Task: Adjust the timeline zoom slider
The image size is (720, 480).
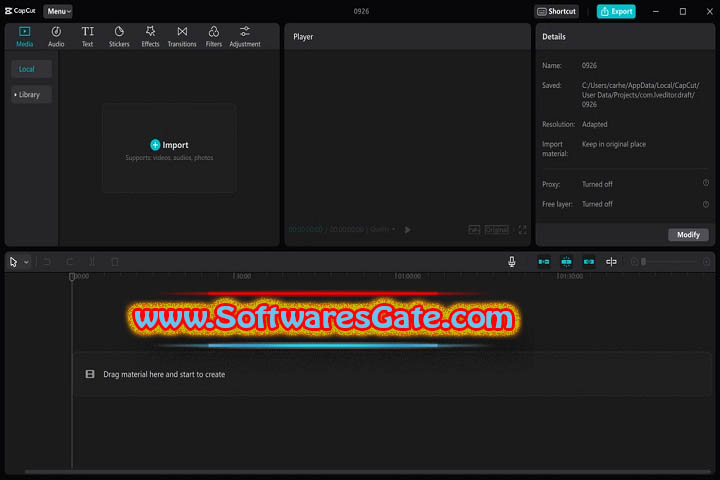Action: [669, 262]
